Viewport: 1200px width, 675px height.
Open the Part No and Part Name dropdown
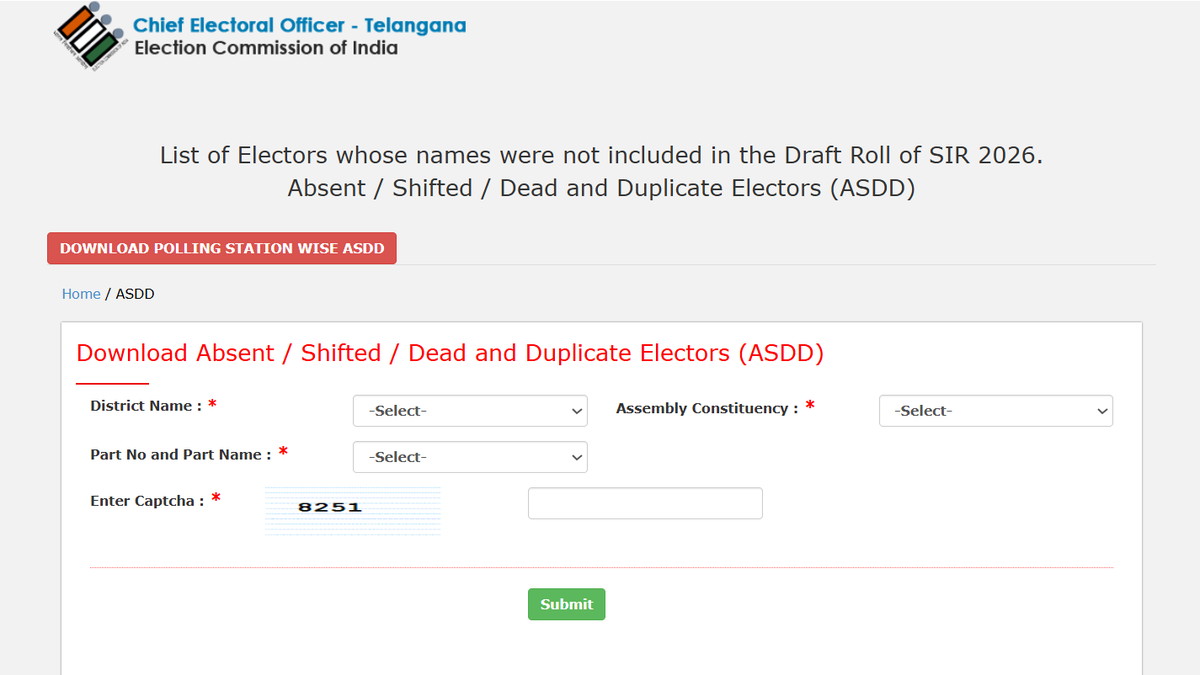[x=470, y=457]
